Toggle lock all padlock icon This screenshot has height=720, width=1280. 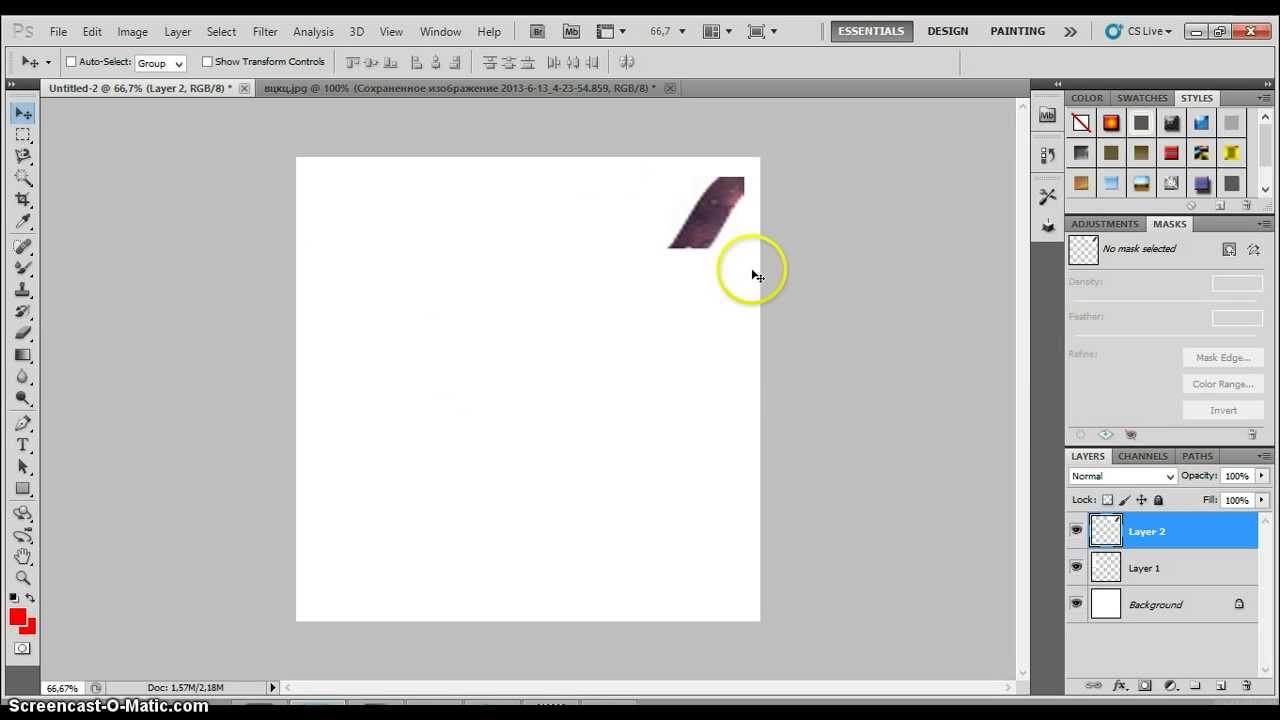coord(1158,500)
